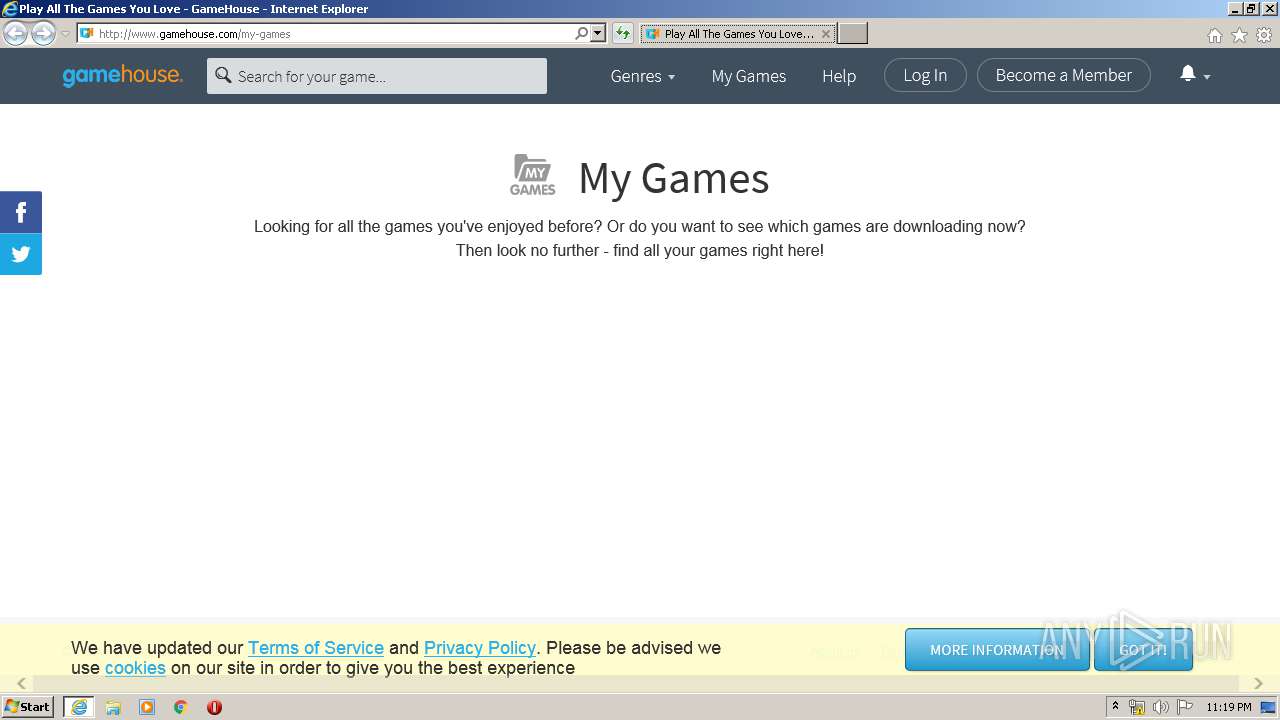The image size is (1280, 720).
Task: Open the recent pages dropdown arrow
Action: point(65,34)
